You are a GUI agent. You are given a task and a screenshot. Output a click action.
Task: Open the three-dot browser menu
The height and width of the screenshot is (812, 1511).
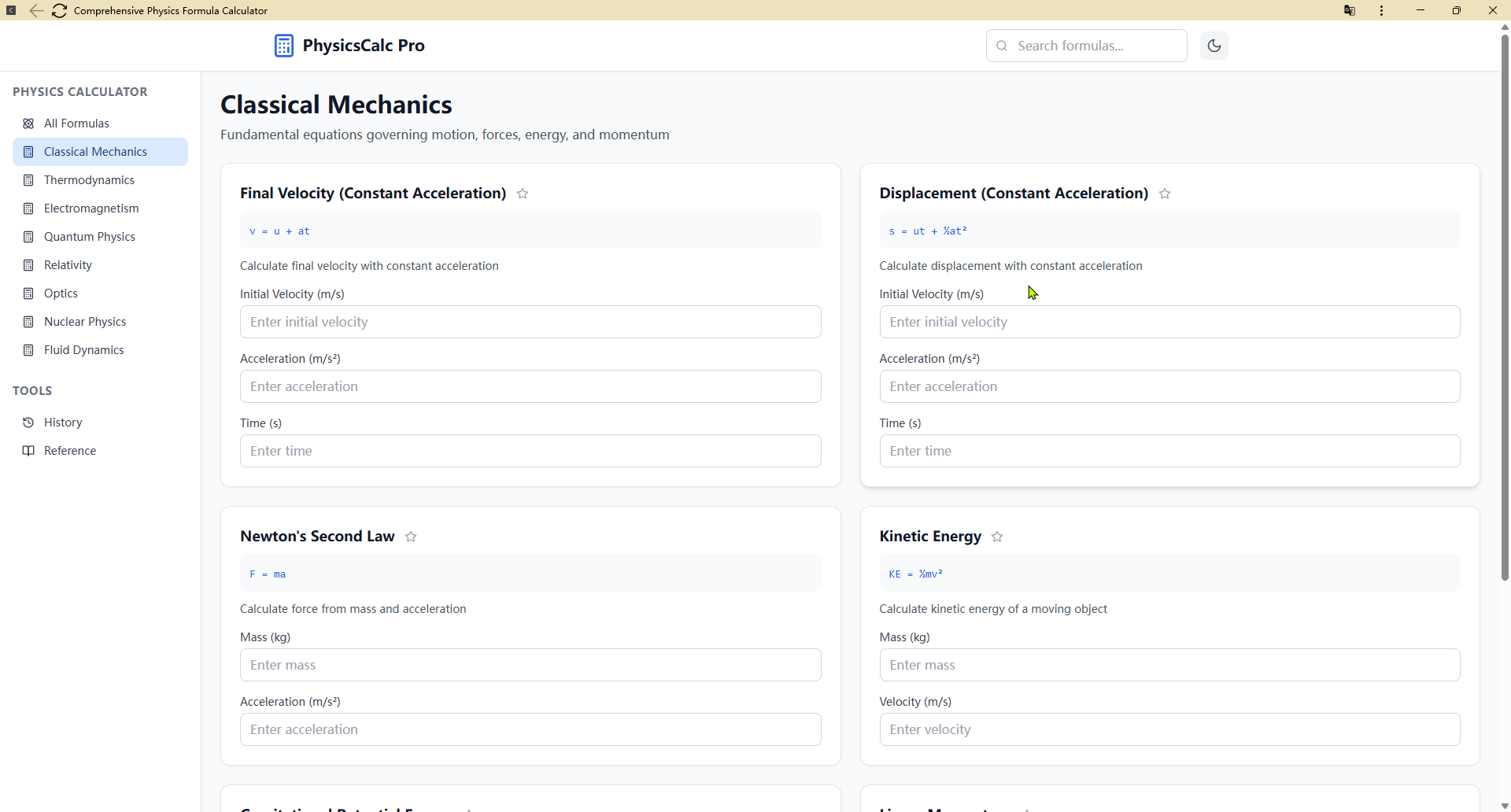[x=1381, y=10]
